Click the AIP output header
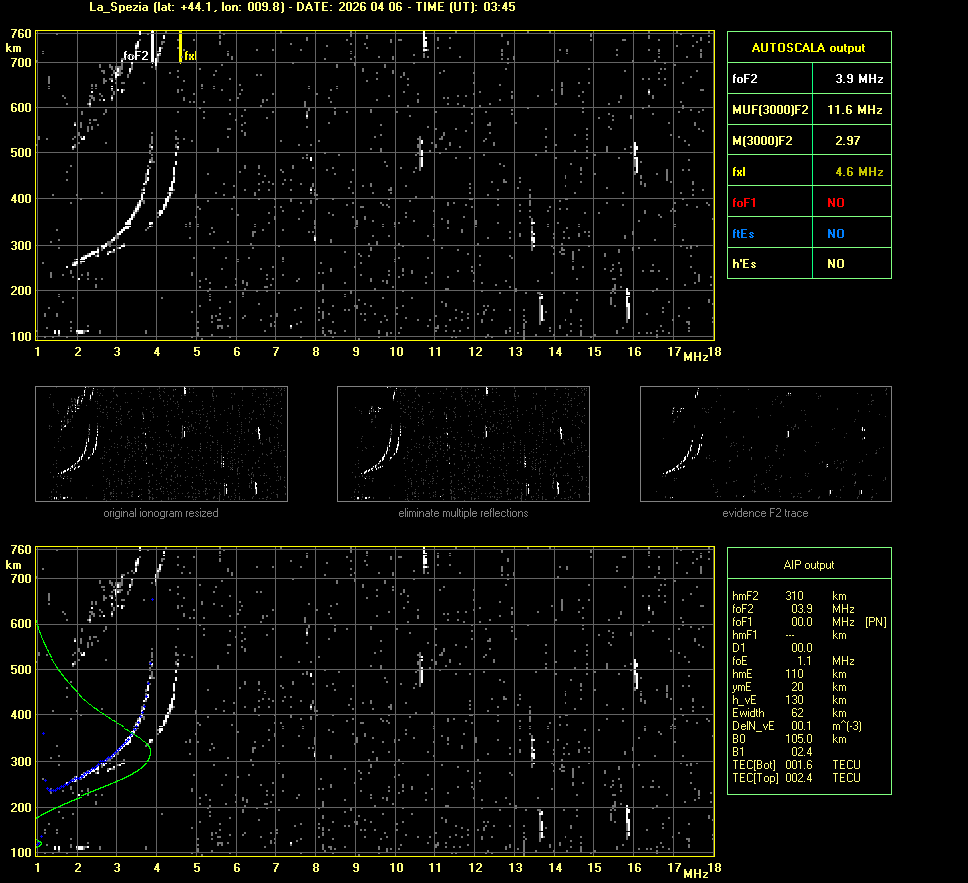Screen dimensions: 968x883 (x=808, y=565)
